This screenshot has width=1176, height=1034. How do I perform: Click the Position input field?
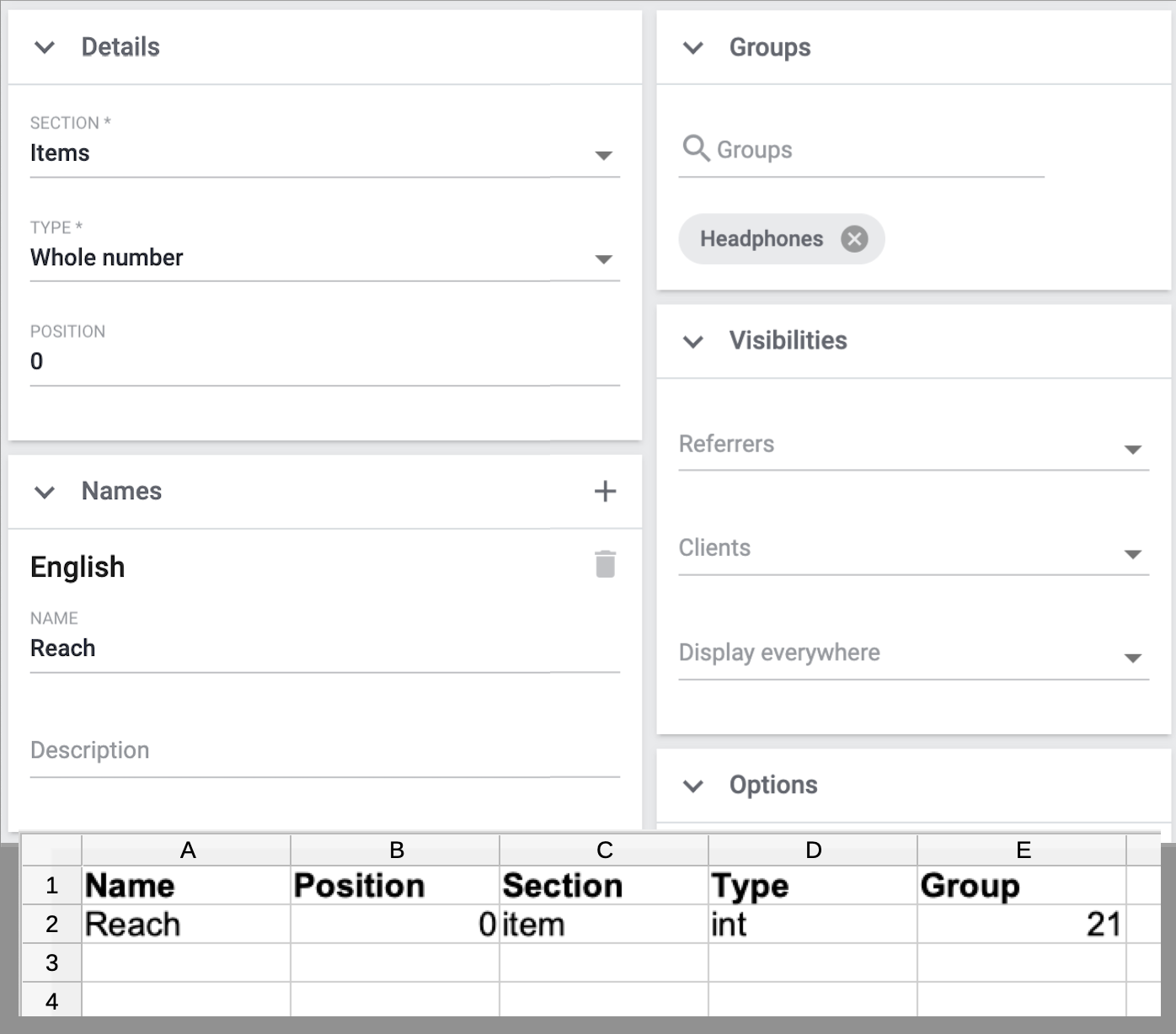324,362
